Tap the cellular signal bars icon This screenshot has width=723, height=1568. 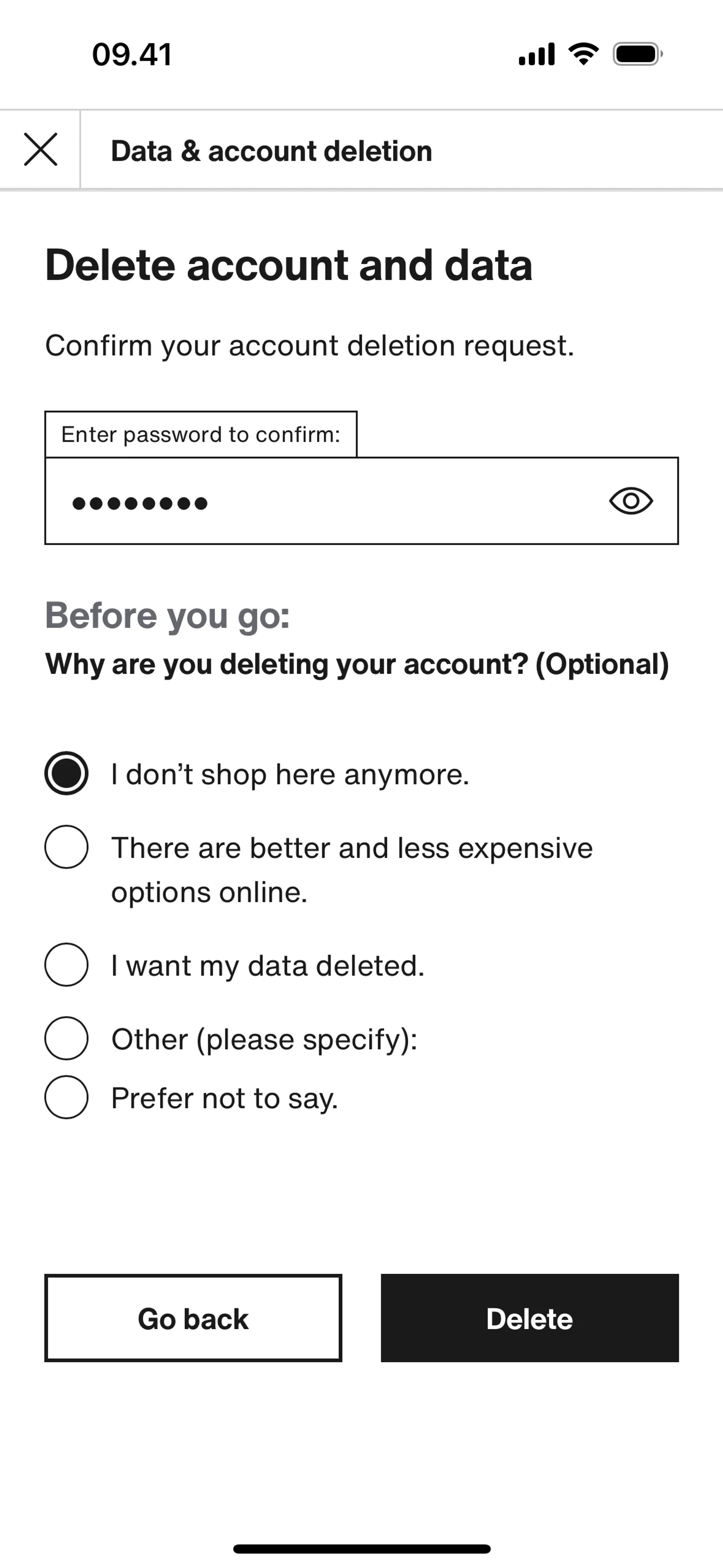[x=536, y=54]
